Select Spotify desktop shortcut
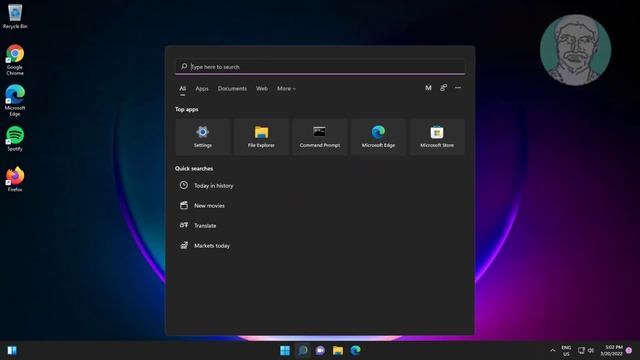The height and width of the screenshot is (360, 640). pyautogui.click(x=15, y=139)
